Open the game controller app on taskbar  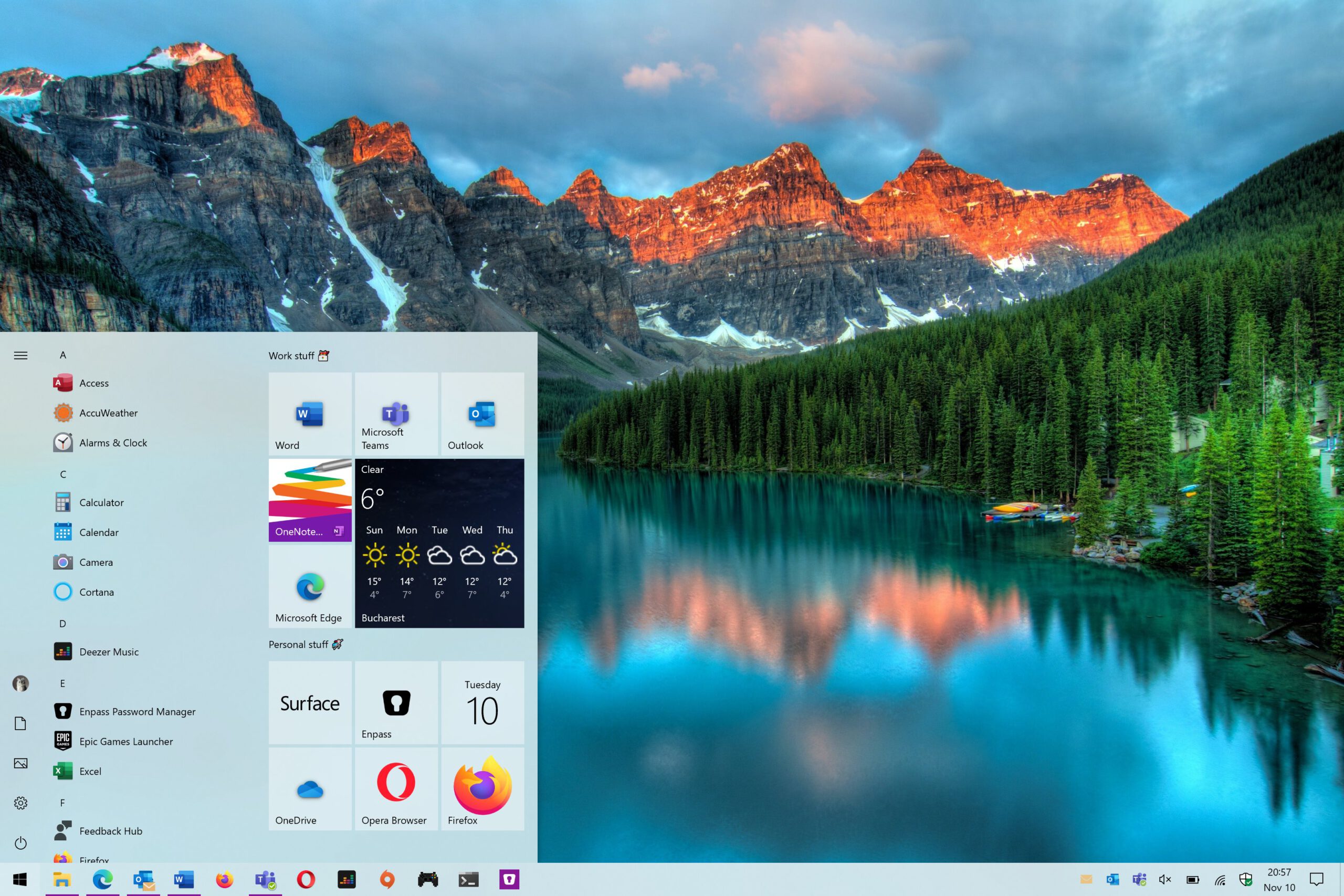(427, 879)
